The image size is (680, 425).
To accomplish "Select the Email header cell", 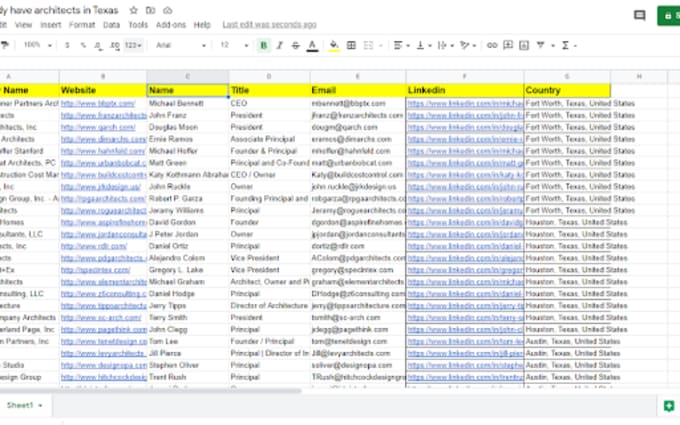I will tap(358, 90).
